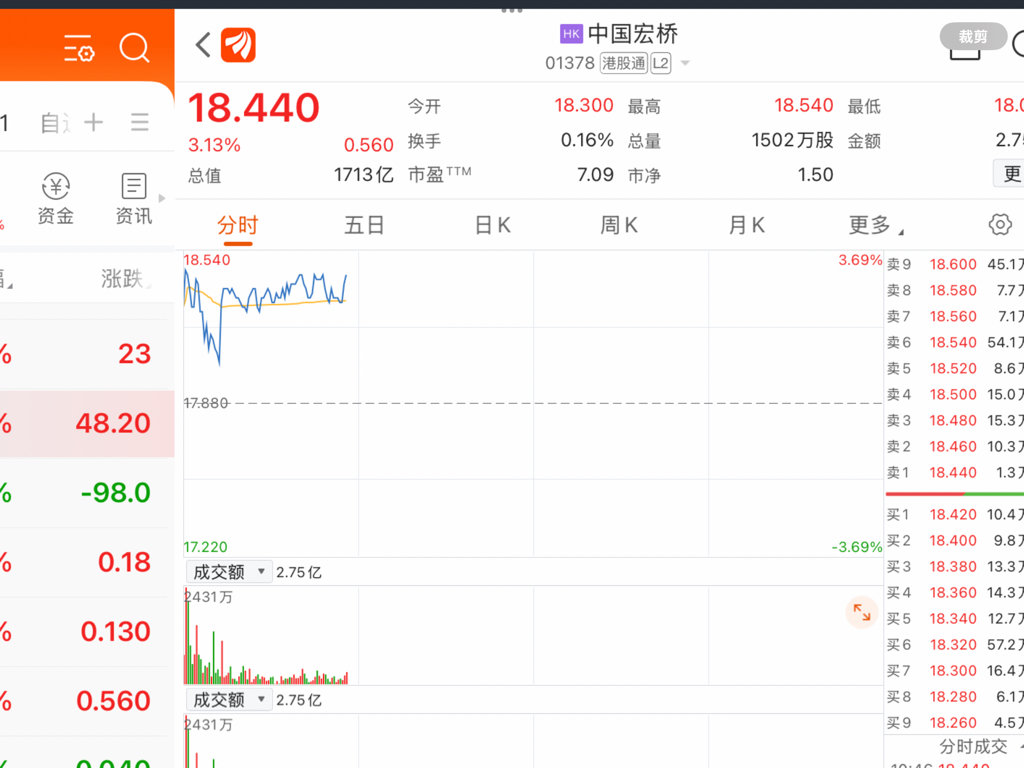Click the 卖6 ask price 18.540
1024x768 pixels.
click(953, 343)
